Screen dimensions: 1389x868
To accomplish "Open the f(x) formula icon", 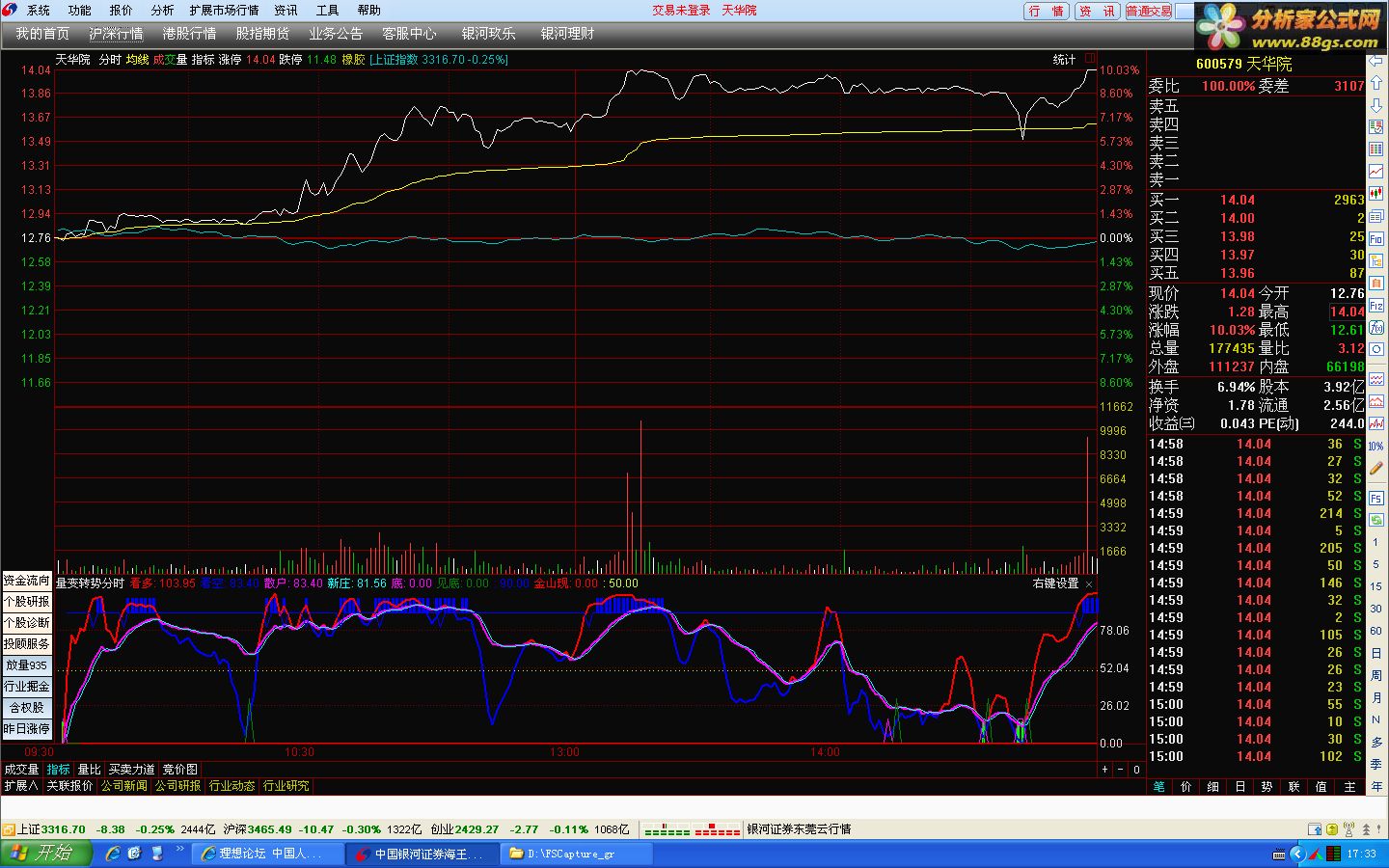I will point(1376,328).
